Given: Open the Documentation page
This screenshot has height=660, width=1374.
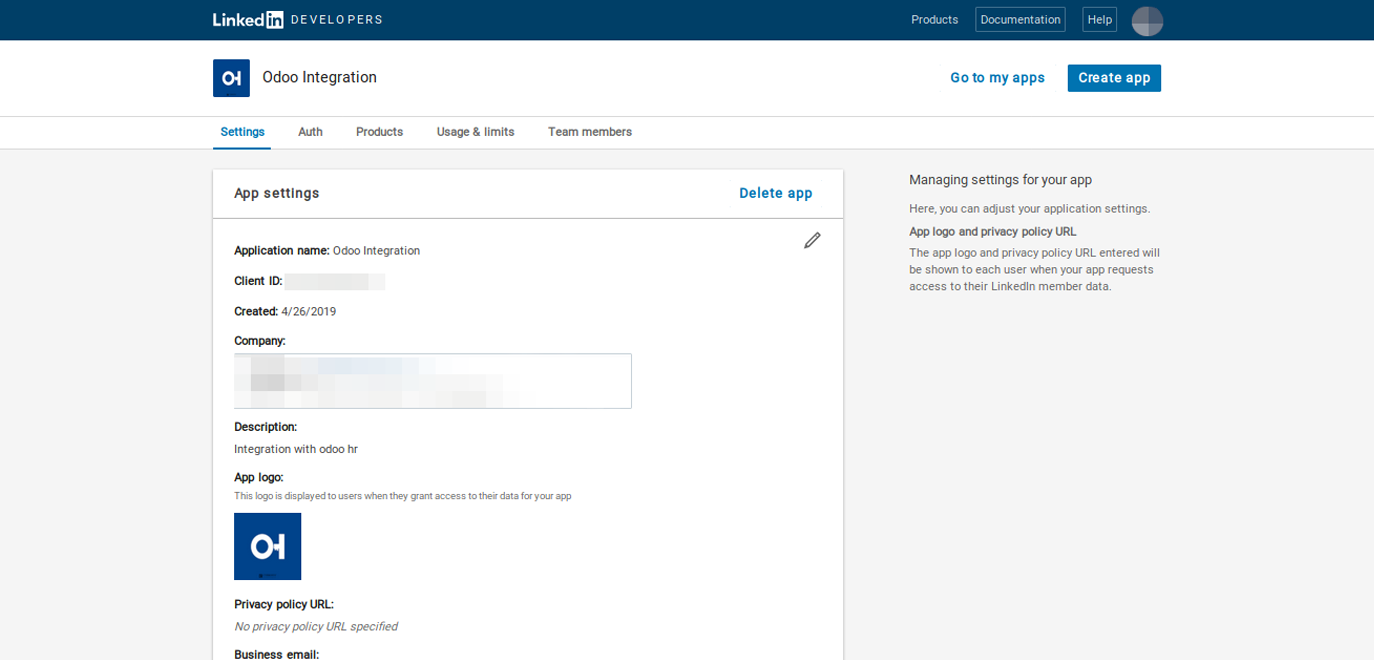Looking at the screenshot, I should [x=1020, y=20].
